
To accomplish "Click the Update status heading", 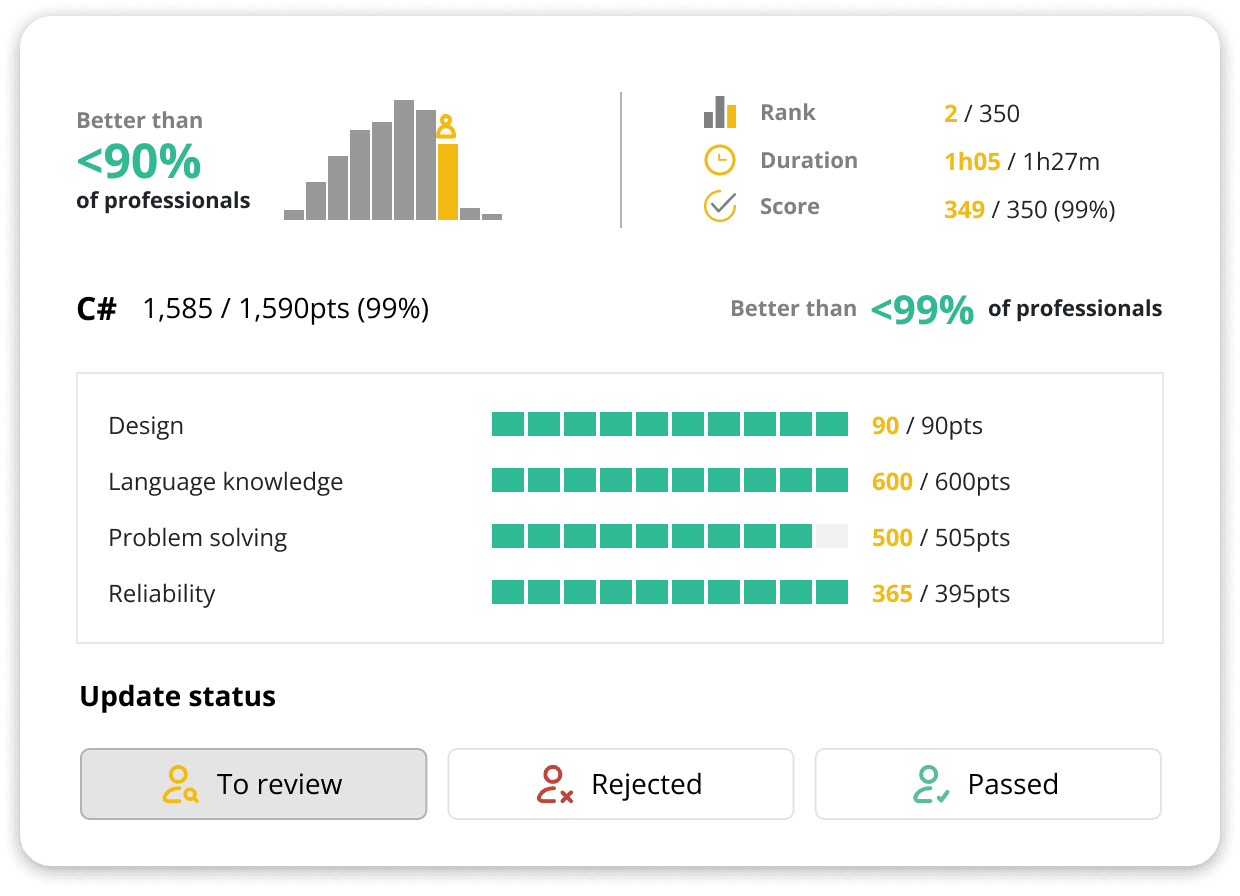I will click(177, 696).
